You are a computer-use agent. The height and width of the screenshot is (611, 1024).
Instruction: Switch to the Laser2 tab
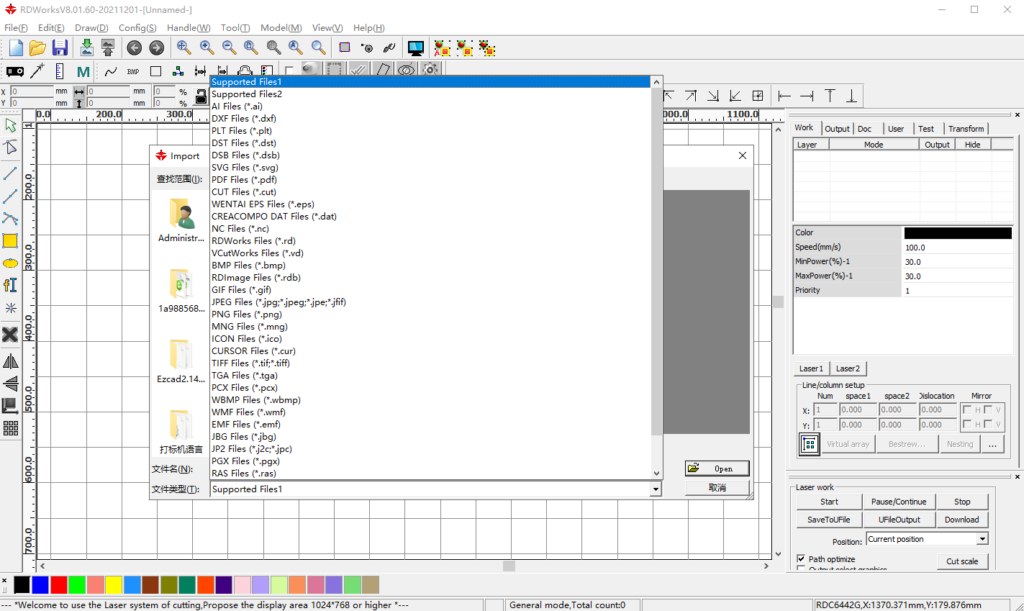(848, 369)
